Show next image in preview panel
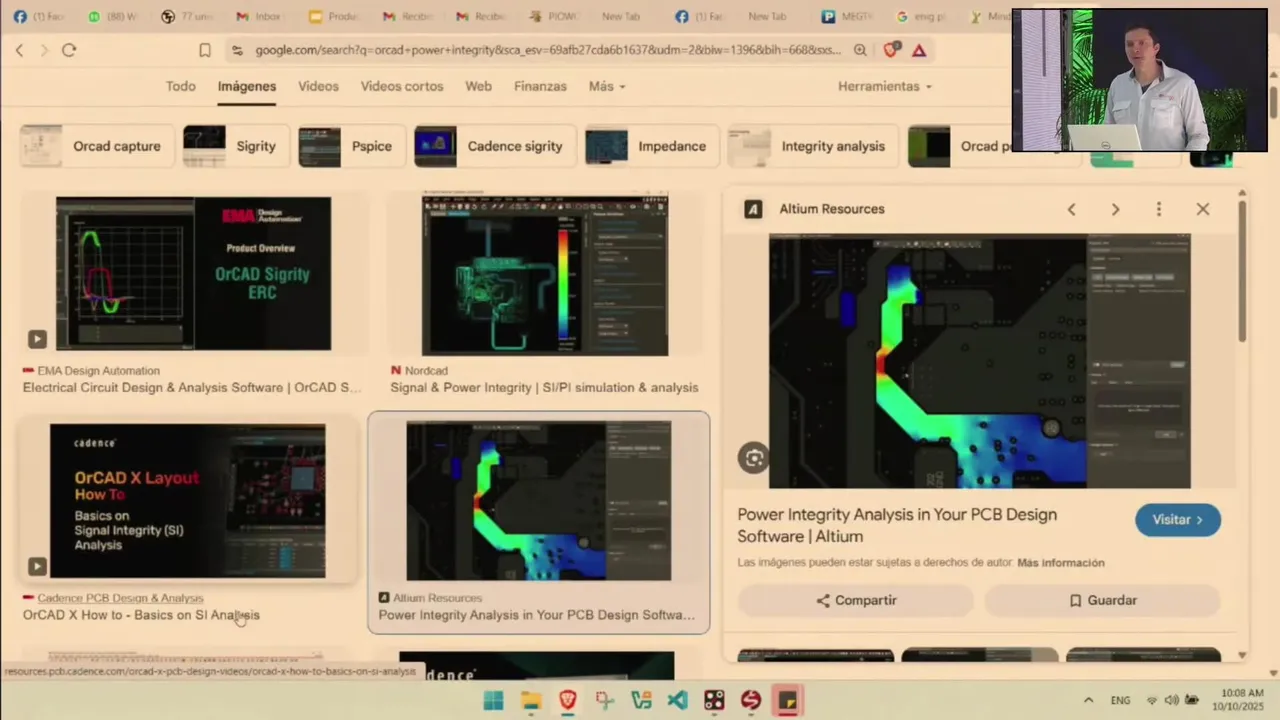 1115,209
